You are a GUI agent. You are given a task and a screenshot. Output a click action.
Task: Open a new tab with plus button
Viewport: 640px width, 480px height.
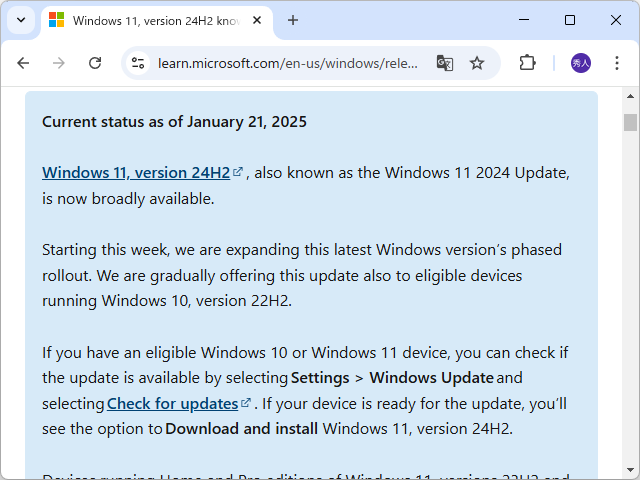293,20
